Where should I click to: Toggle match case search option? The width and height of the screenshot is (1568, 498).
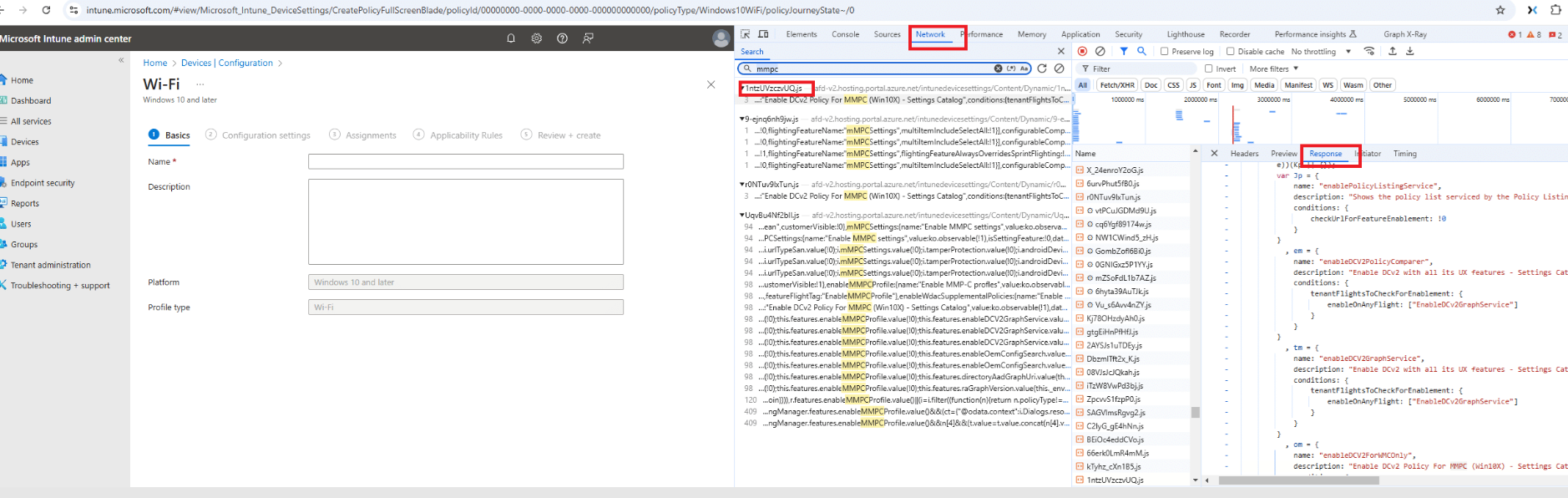pos(1024,69)
